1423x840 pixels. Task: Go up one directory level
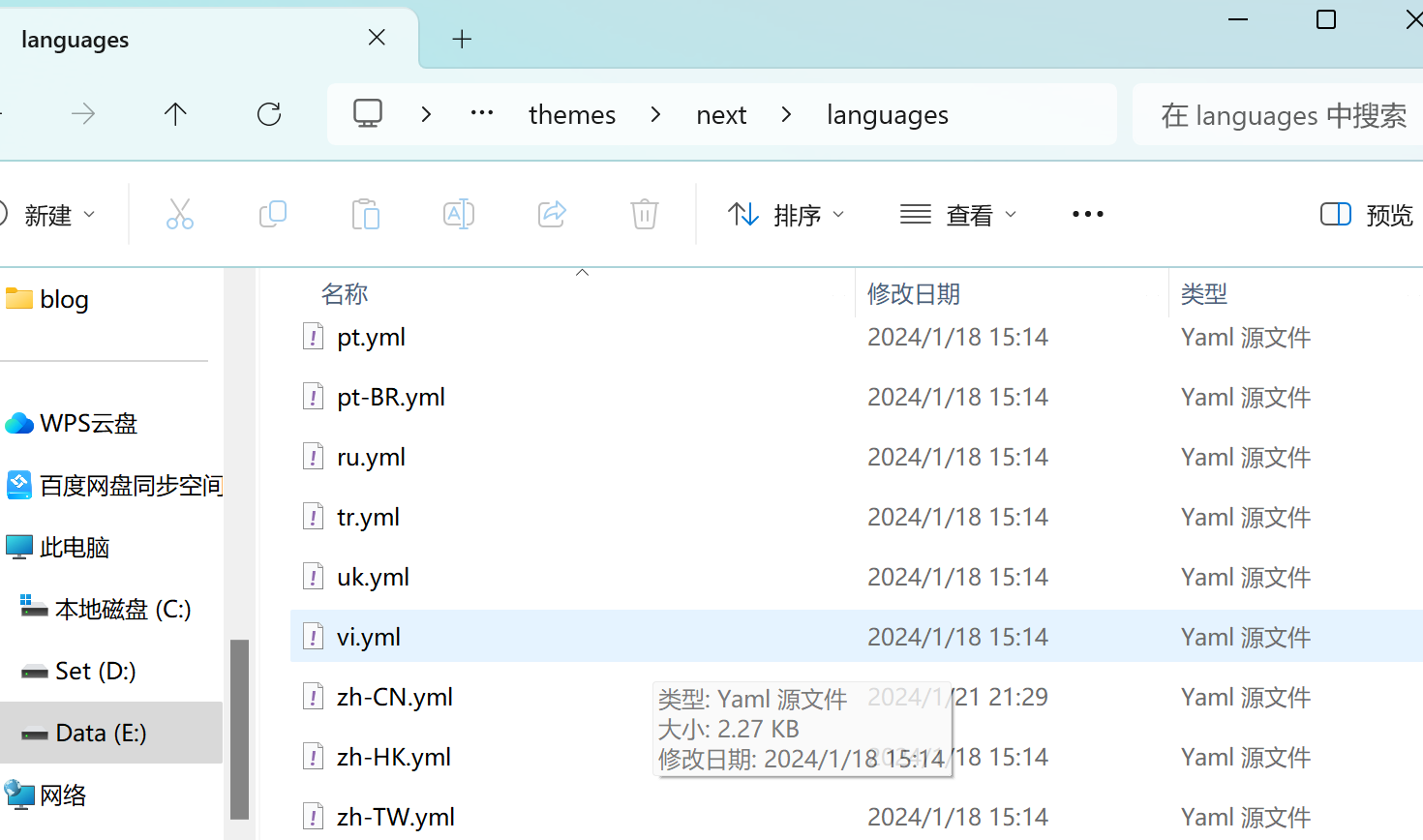click(x=175, y=114)
